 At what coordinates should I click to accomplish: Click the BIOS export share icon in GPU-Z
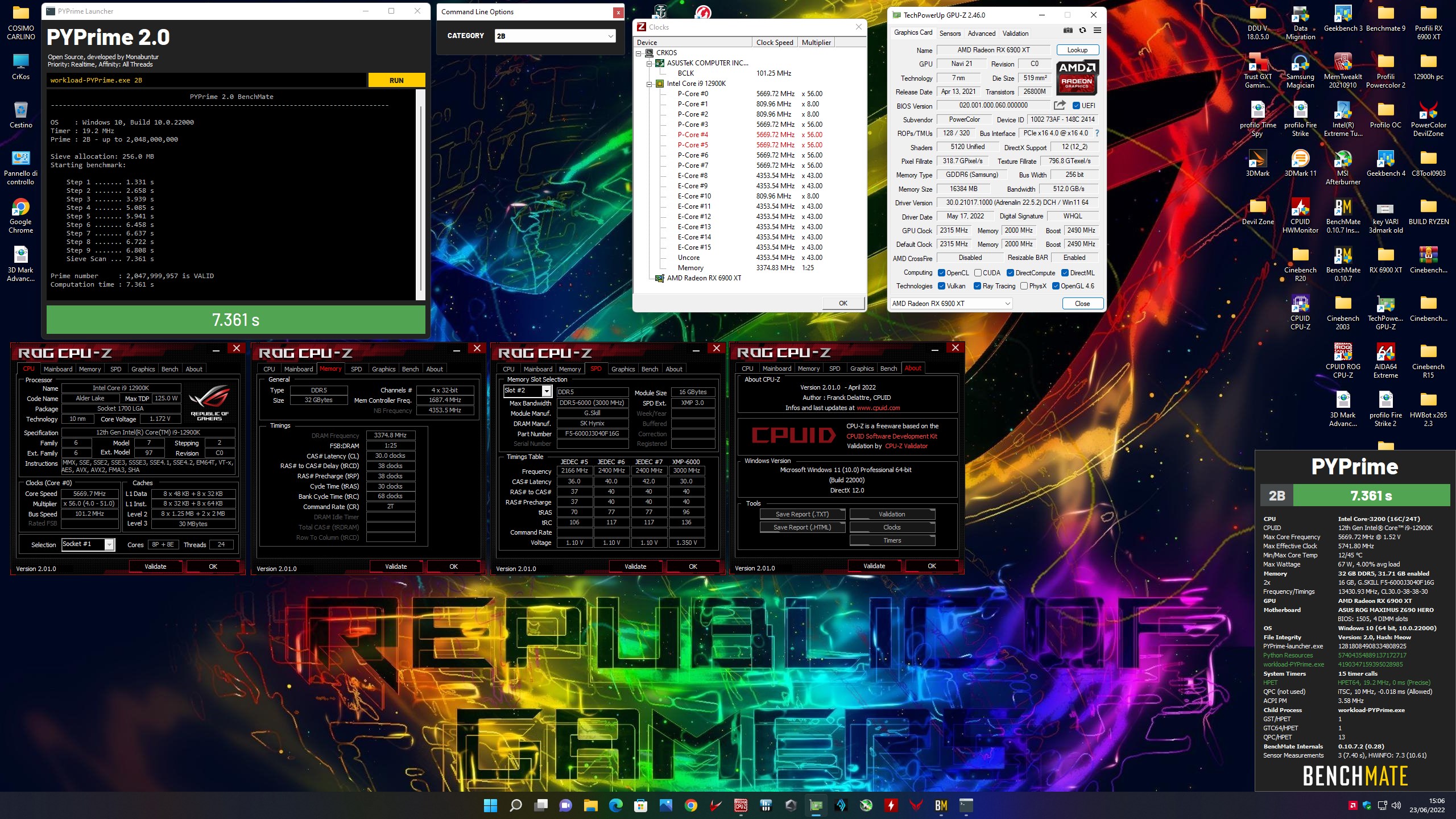coord(1059,105)
